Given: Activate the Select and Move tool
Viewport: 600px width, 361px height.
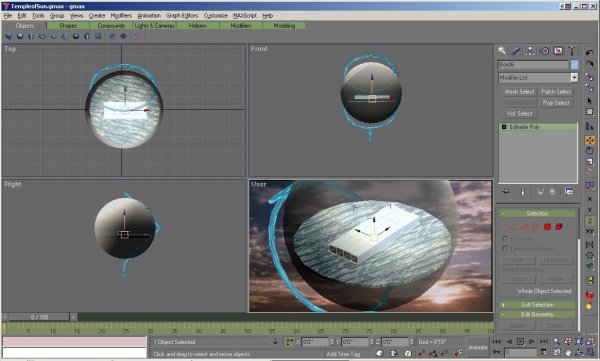Looking at the screenshot, I should click(x=590, y=140).
